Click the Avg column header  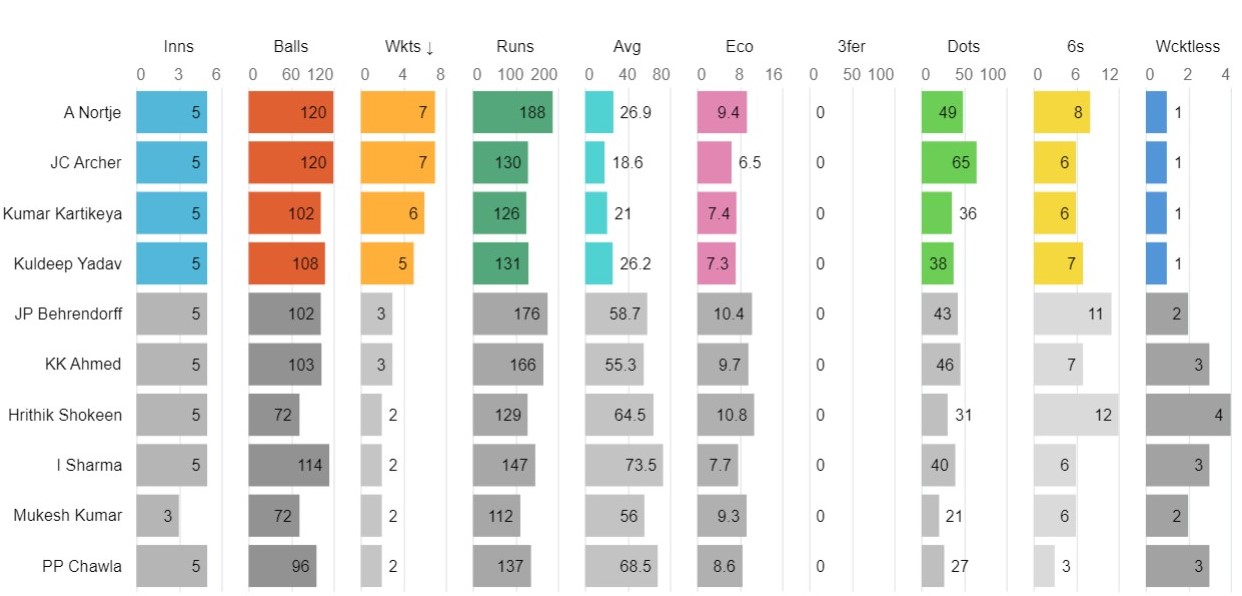tap(627, 47)
